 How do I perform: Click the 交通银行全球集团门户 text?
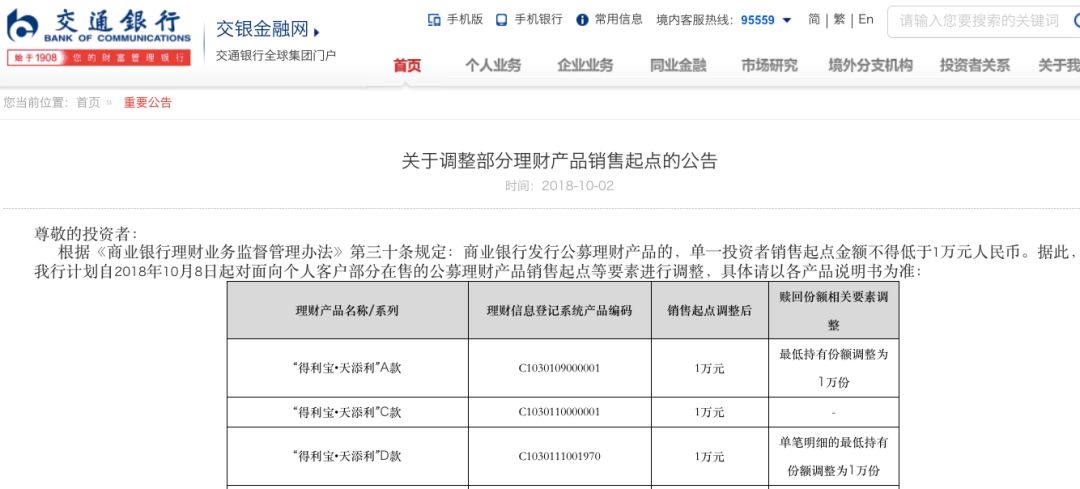pyautogui.click(x=276, y=56)
